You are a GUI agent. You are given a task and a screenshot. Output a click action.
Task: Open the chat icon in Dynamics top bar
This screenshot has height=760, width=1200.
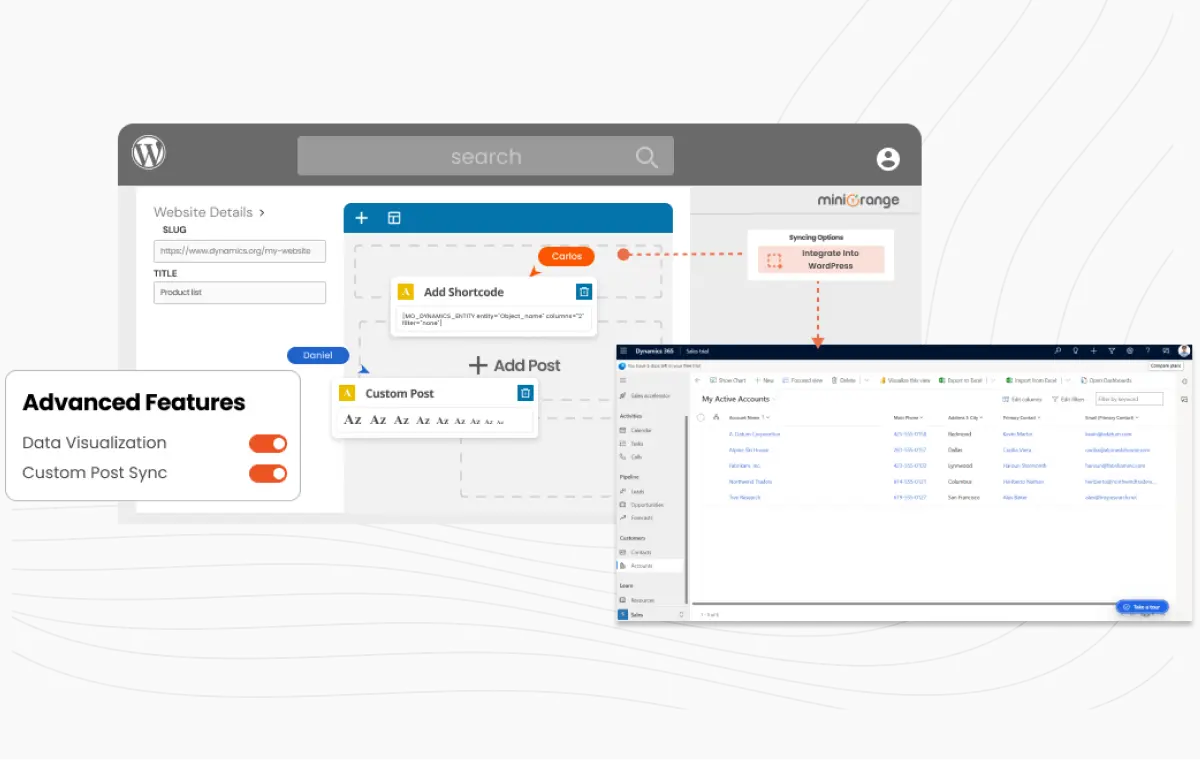[1166, 351]
